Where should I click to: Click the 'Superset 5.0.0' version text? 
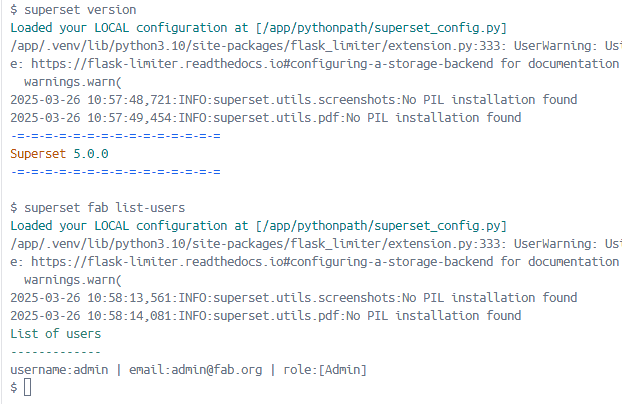point(60,154)
